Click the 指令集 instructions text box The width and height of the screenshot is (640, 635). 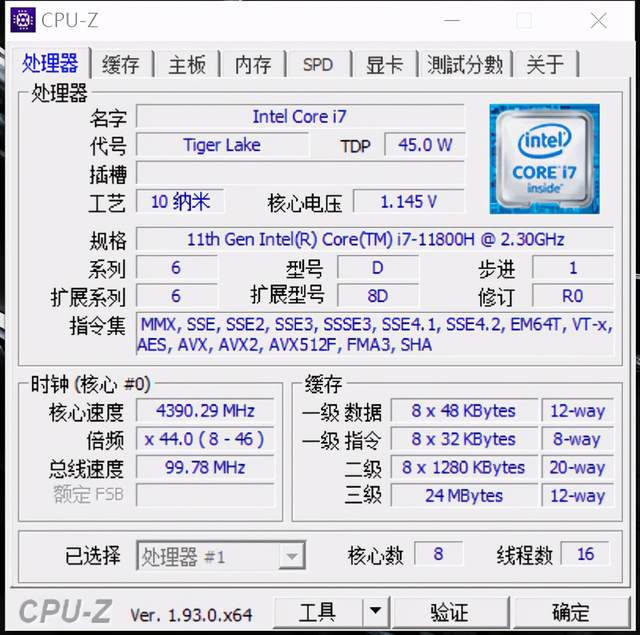click(375, 334)
